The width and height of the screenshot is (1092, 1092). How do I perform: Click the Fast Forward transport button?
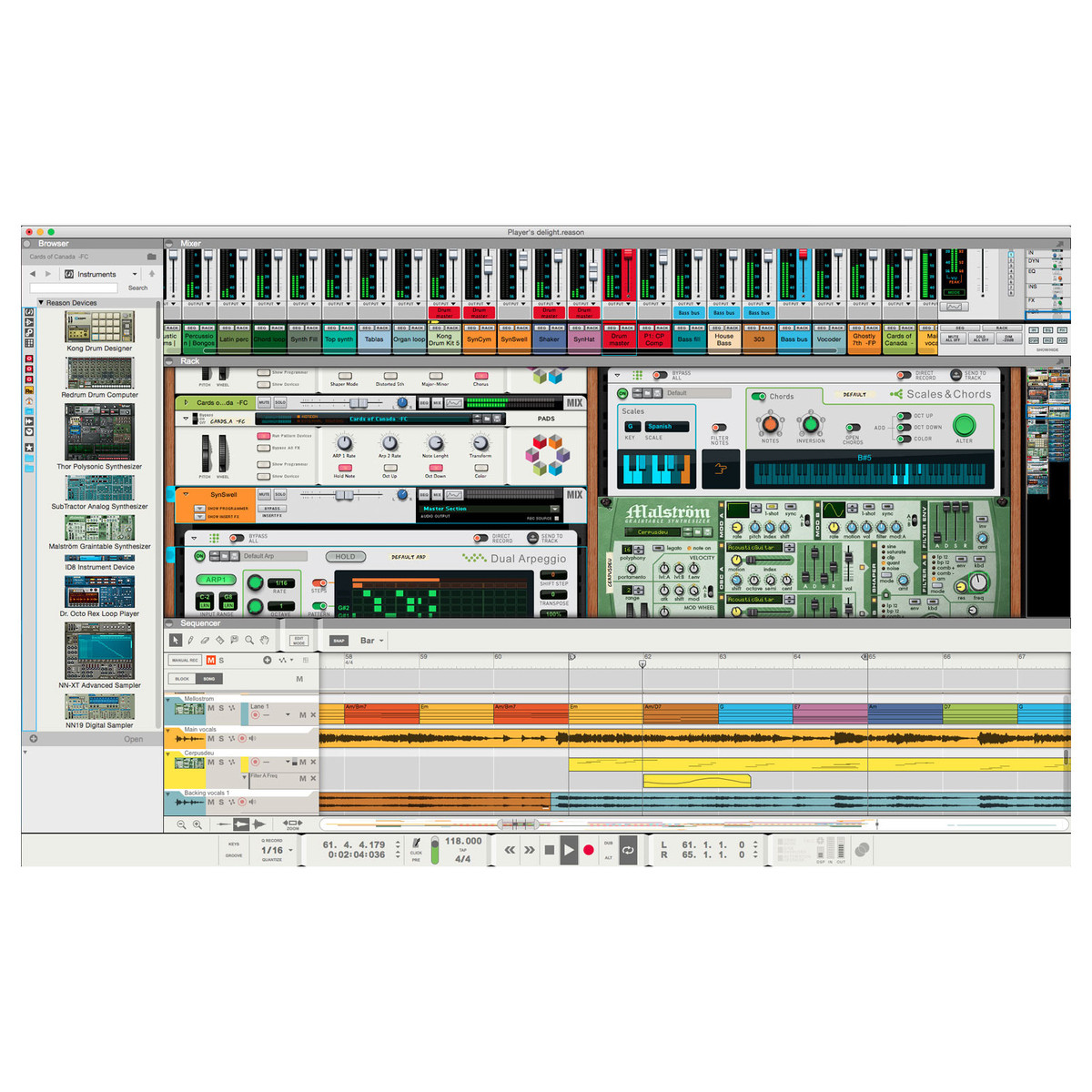(x=529, y=850)
